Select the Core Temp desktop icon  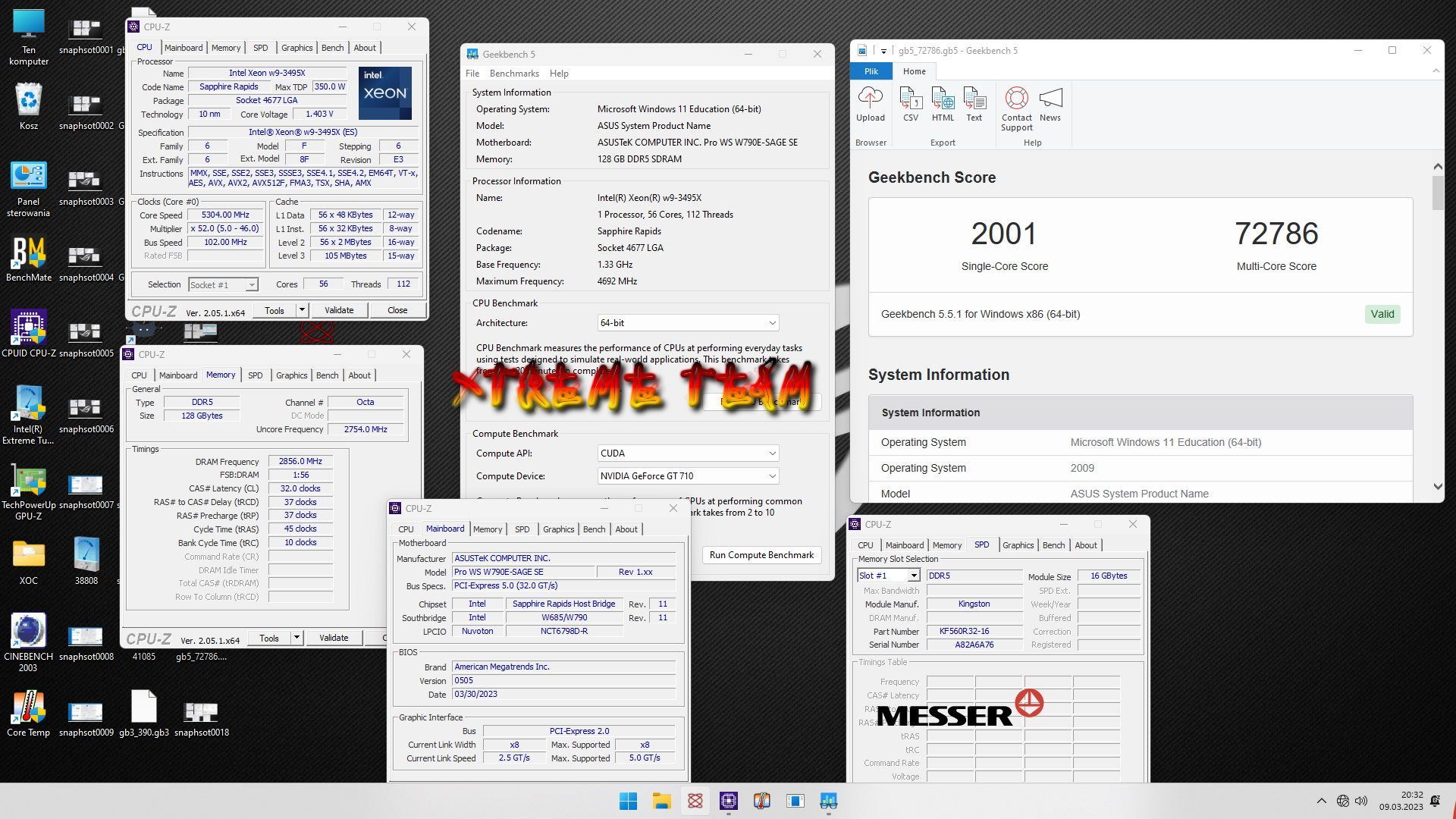coord(28,714)
